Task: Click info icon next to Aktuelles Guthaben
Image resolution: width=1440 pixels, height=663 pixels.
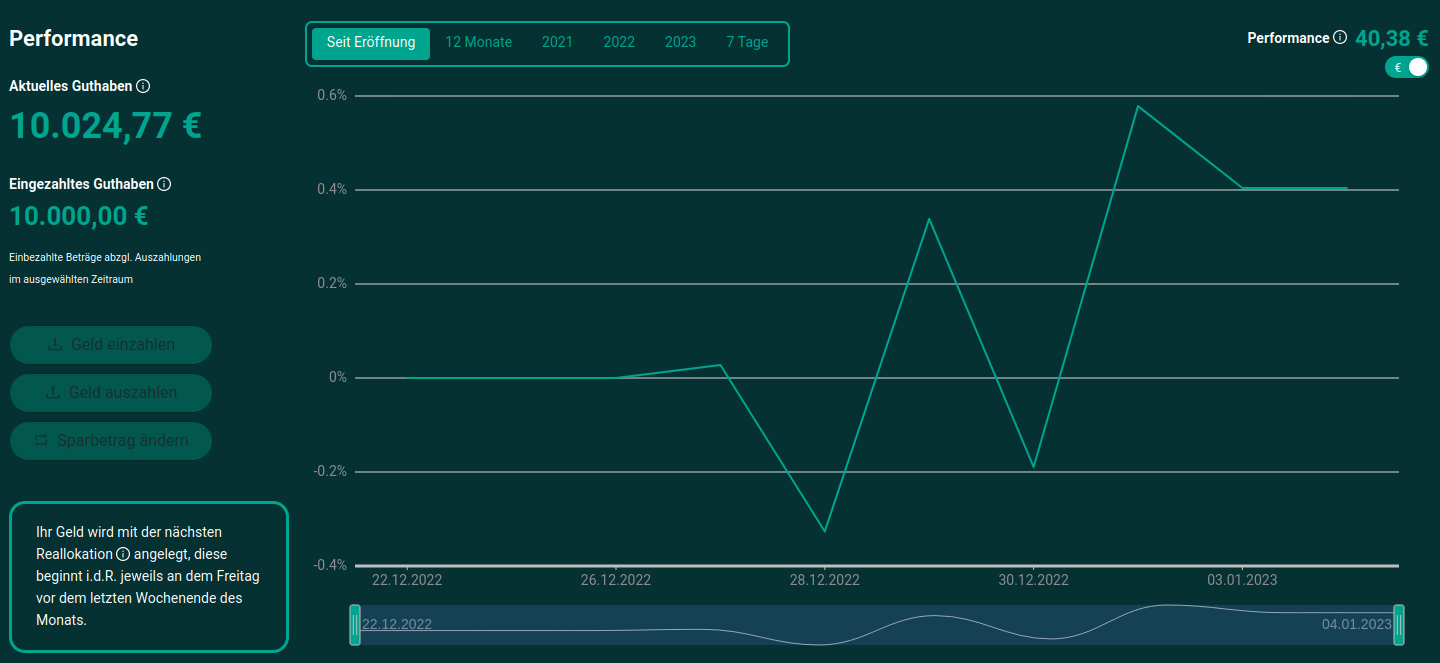Action: (x=143, y=87)
